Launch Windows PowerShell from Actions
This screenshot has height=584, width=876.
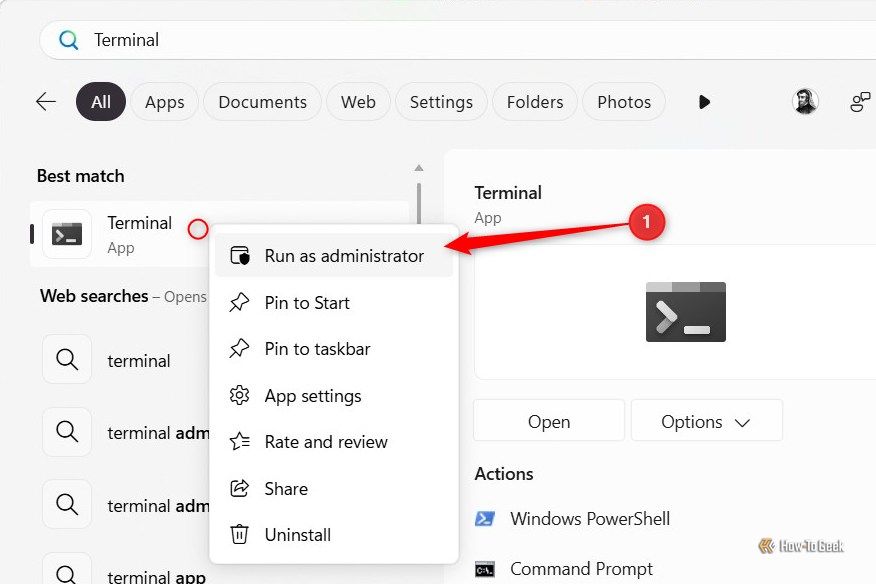pos(589,519)
